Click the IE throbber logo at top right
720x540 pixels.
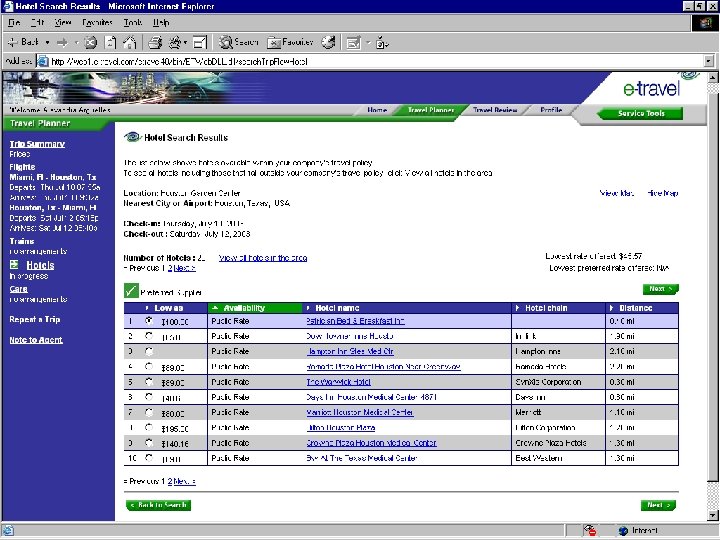[704, 23]
